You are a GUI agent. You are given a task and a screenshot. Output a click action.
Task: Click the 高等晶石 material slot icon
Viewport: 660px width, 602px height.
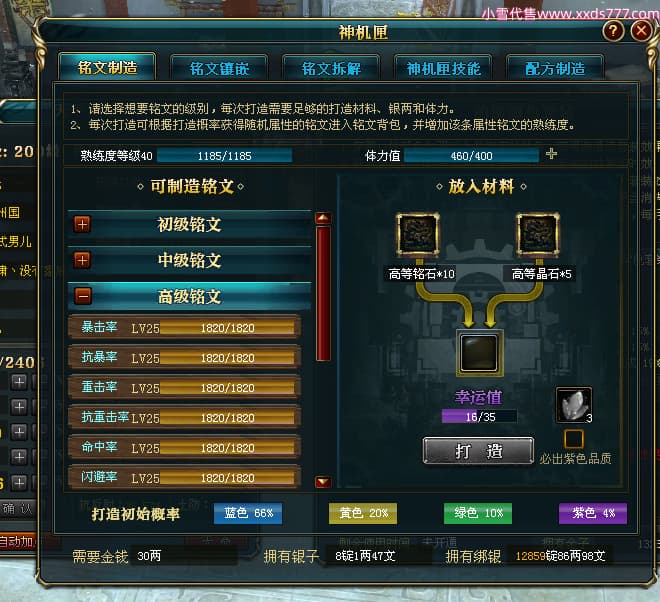538,234
